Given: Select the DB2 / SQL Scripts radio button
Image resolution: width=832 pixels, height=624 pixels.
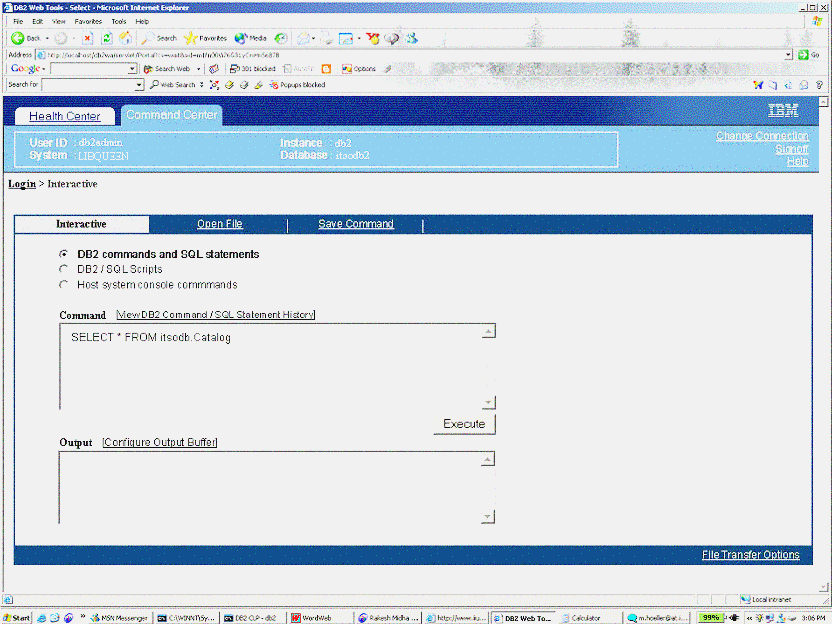Looking at the screenshot, I should pos(65,269).
